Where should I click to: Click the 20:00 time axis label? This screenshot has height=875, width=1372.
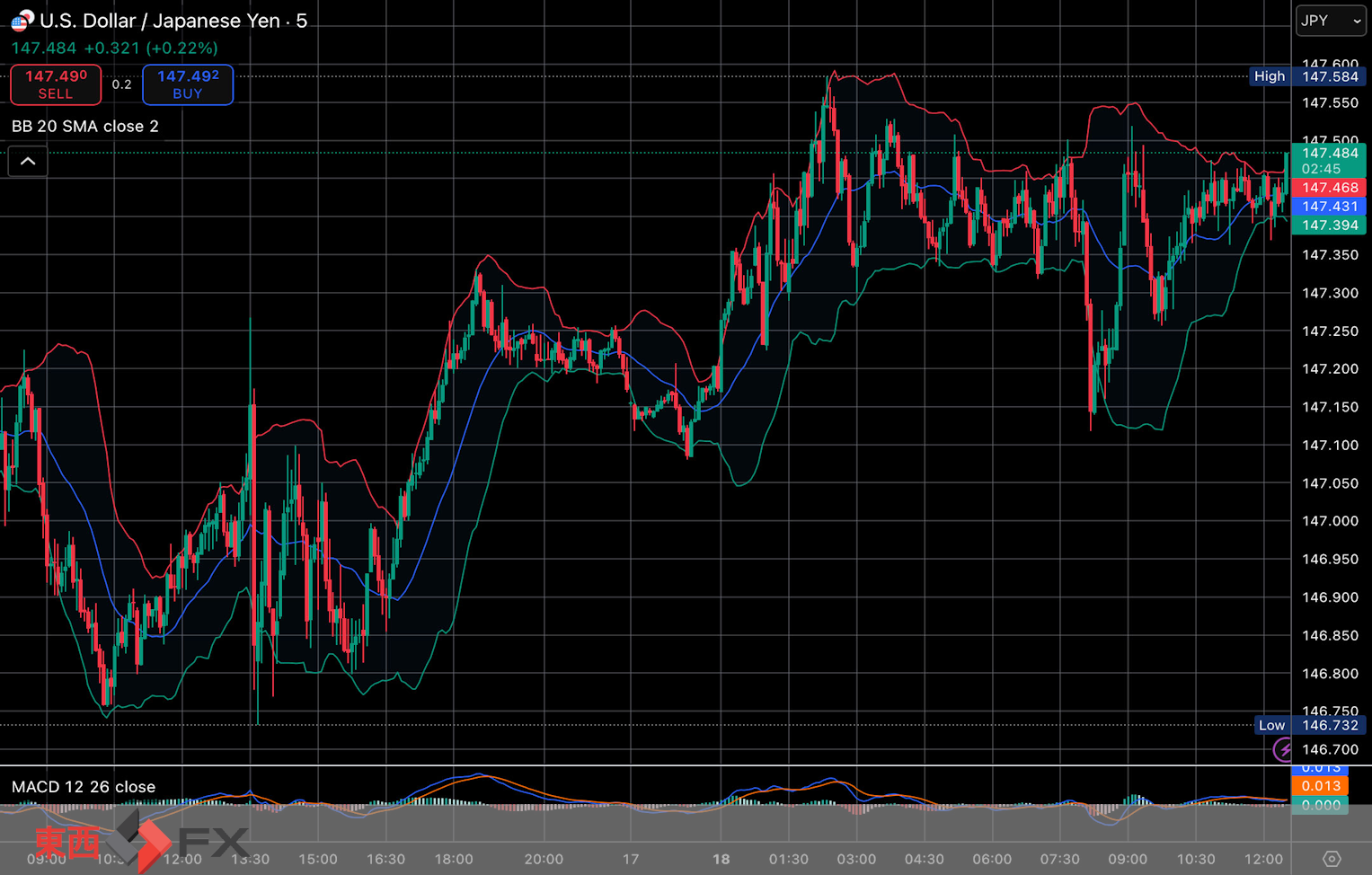[544, 860]
